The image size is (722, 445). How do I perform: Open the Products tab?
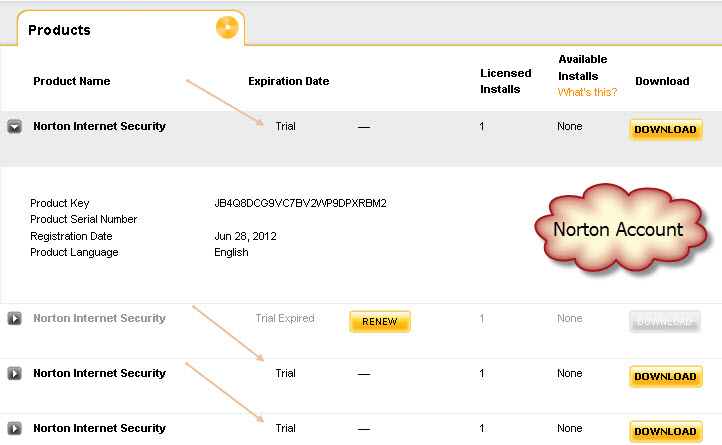pyautogui.click(x=131, y=29)
